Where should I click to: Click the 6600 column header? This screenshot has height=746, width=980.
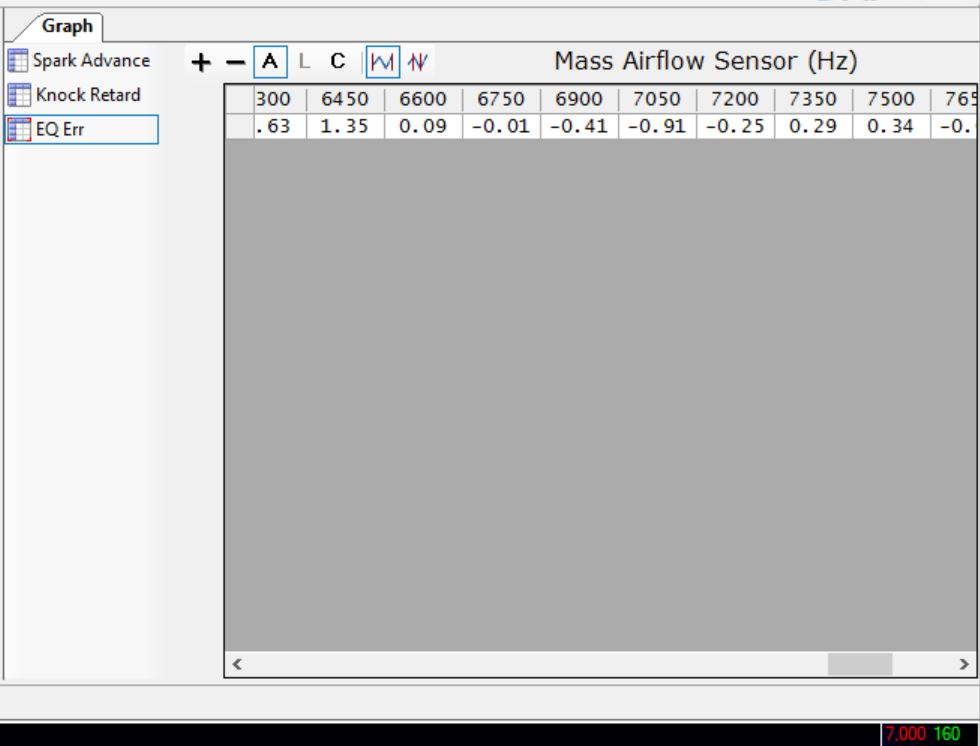[x=423, y=99]
